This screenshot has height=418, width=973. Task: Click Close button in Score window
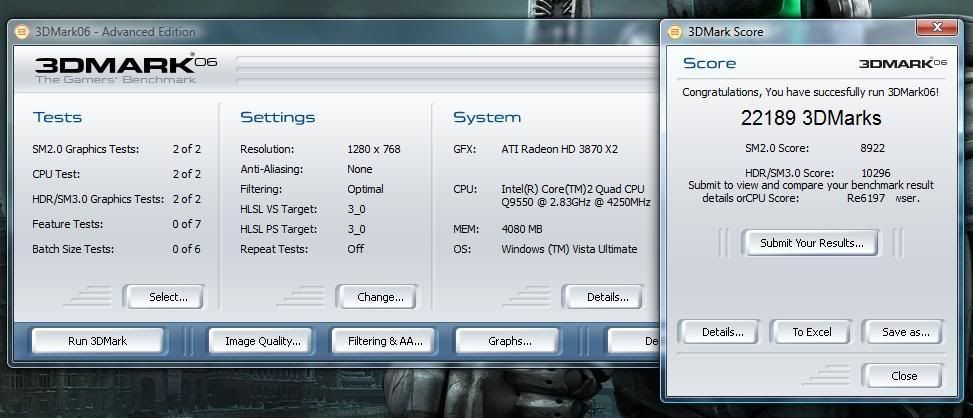point(902,376)
